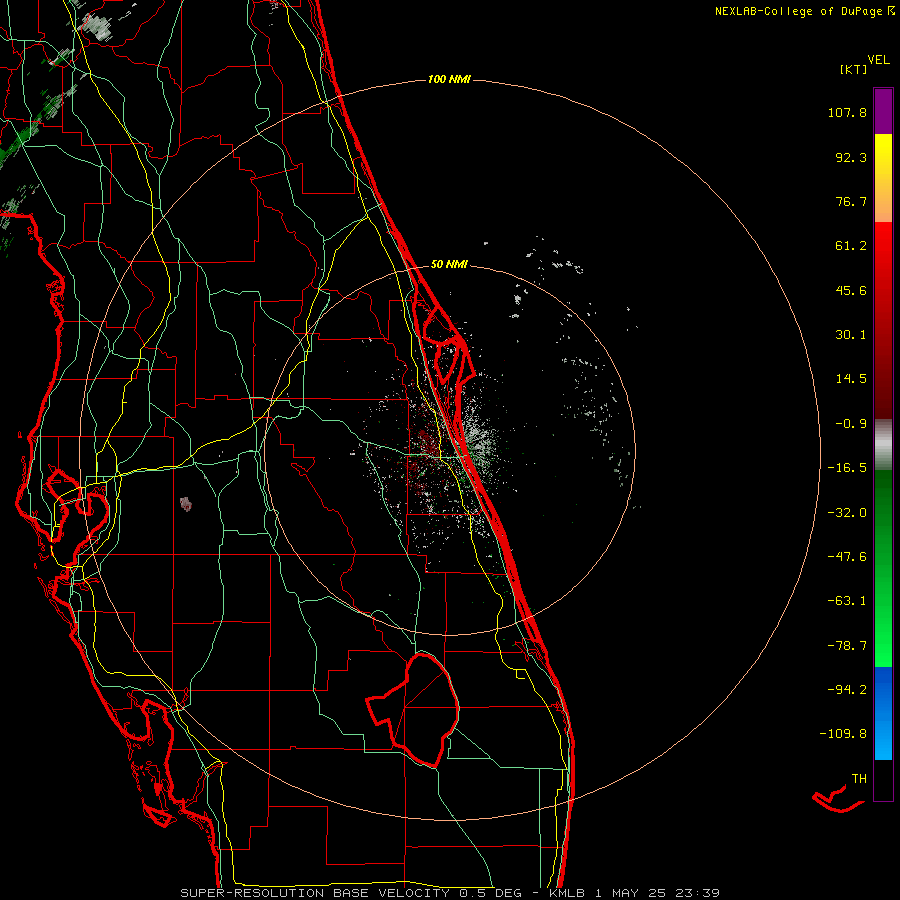Image resolution: width=900 pixels, height=900 pixels.
Task: Click the KMLB station identifier in the caption
Action: tap(568, 893)
